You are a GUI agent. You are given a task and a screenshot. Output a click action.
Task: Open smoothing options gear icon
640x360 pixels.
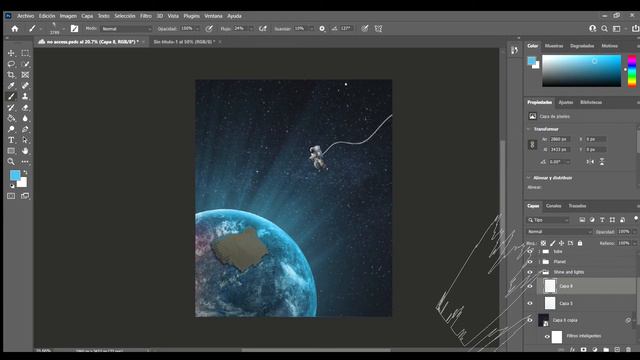[322, 29]
